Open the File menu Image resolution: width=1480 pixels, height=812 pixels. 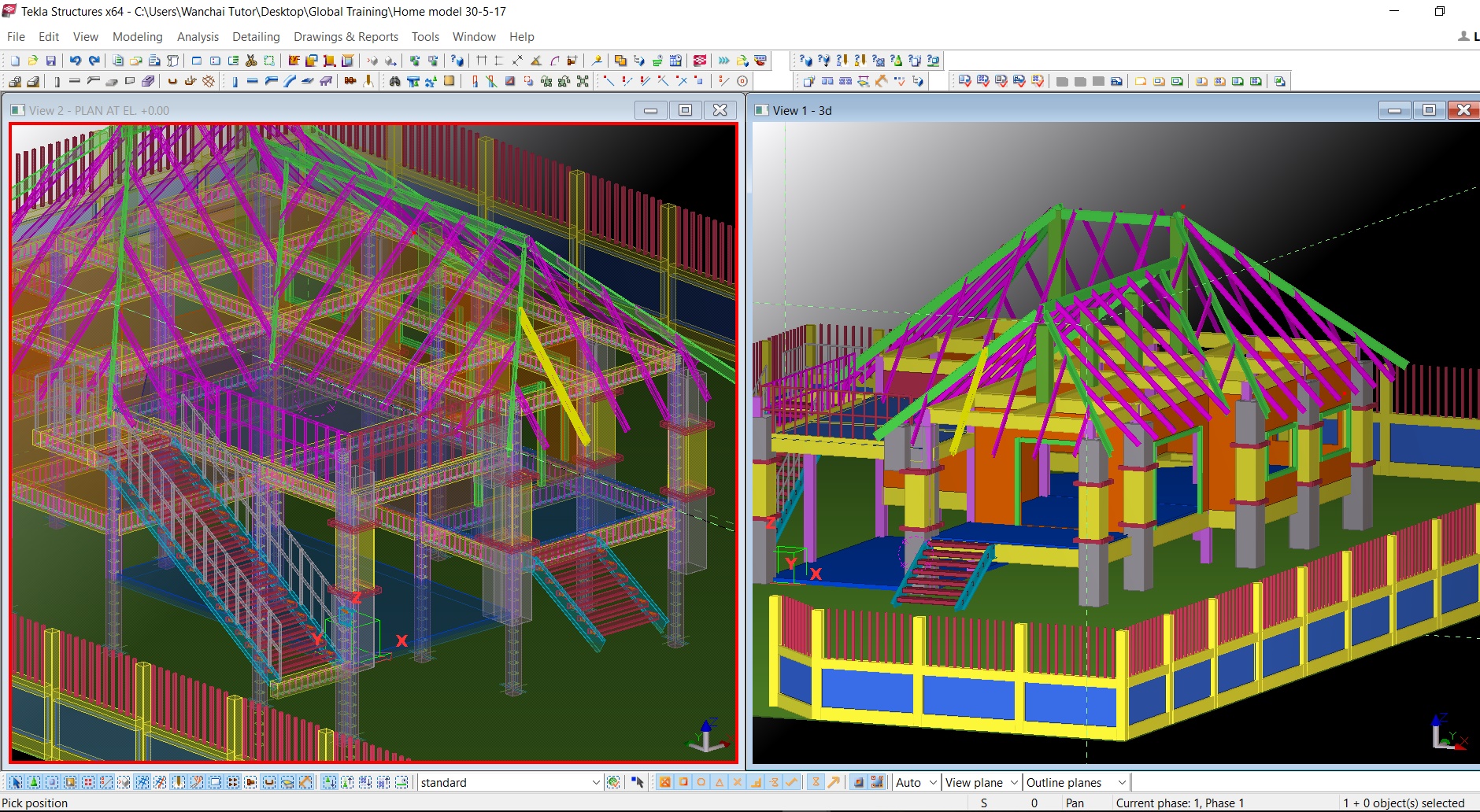(16, 36)
